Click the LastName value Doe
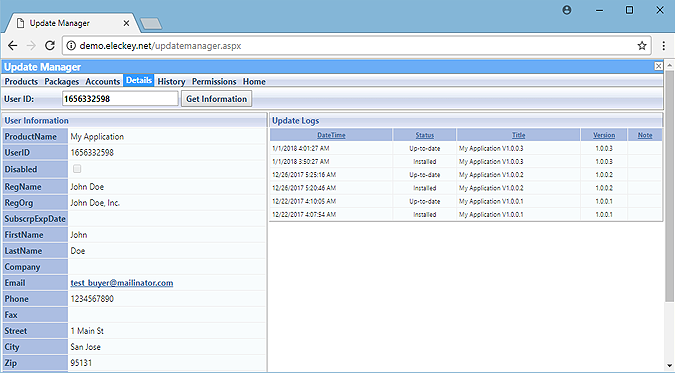Viewport: 675px width, 373px height. coord(78,251)
